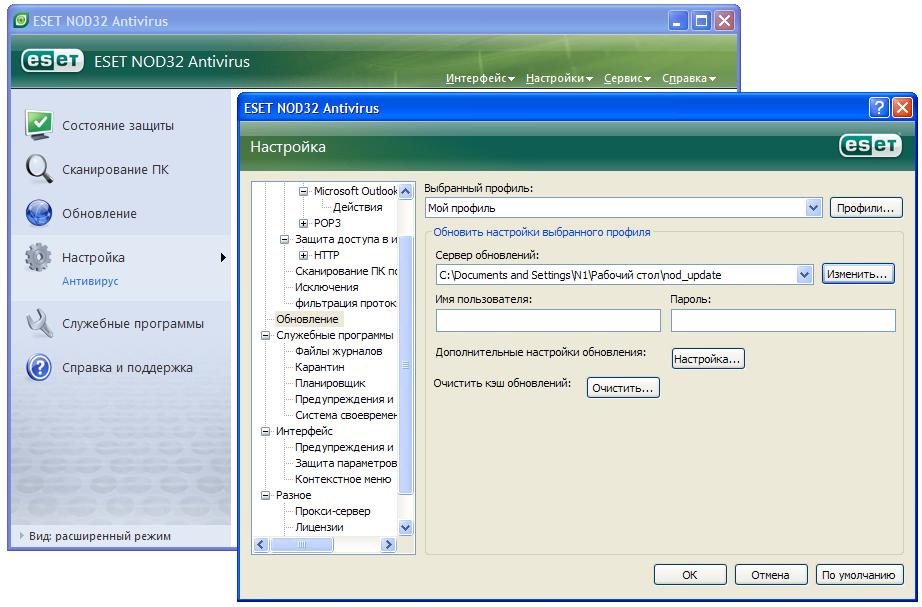Expand the HTTP tree node
The height and width of the screenshot is (607, 922).
pos(303,255)
